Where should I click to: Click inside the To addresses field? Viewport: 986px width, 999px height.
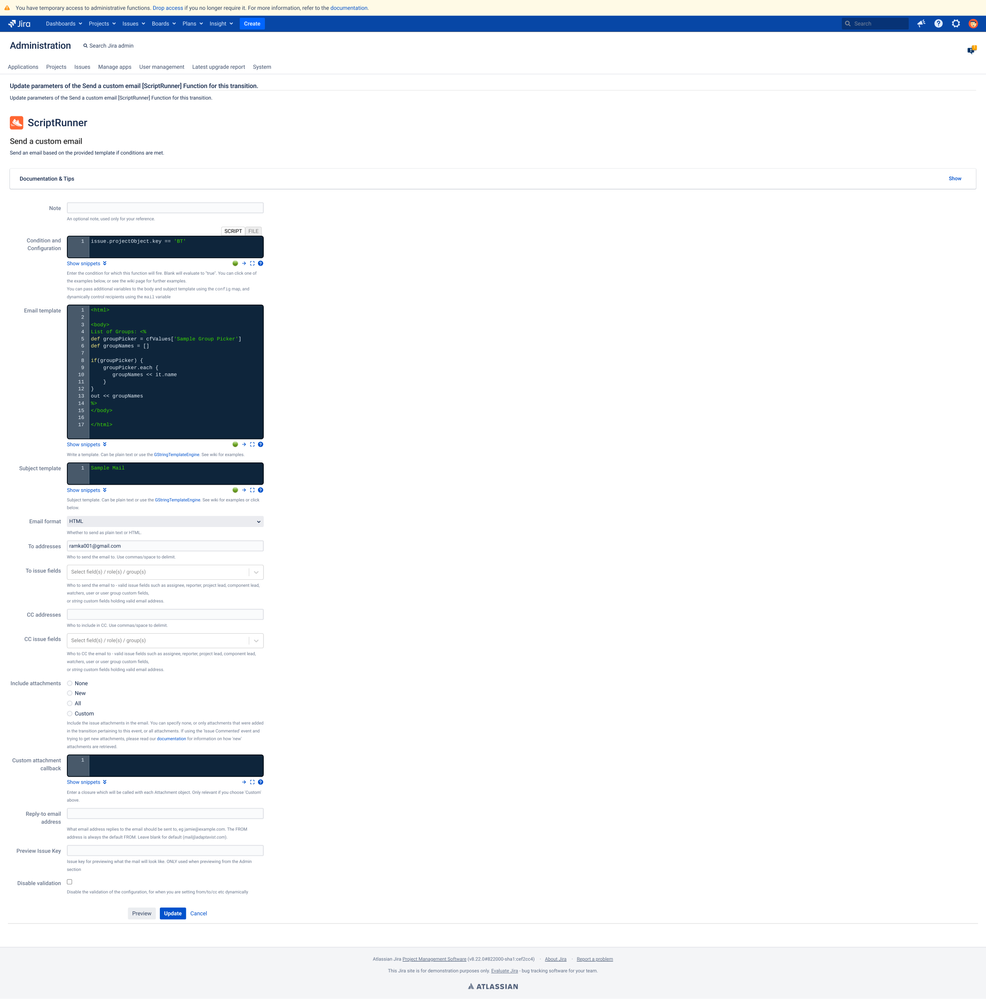[164, 546]
